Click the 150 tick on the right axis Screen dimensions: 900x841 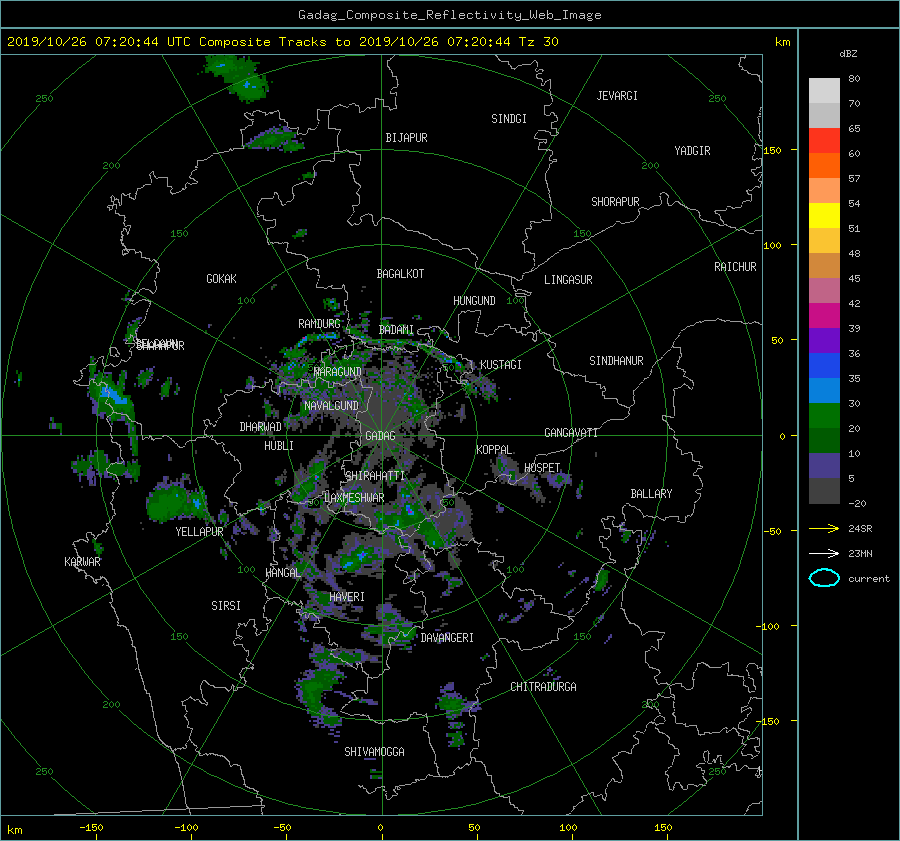[773, 150]
